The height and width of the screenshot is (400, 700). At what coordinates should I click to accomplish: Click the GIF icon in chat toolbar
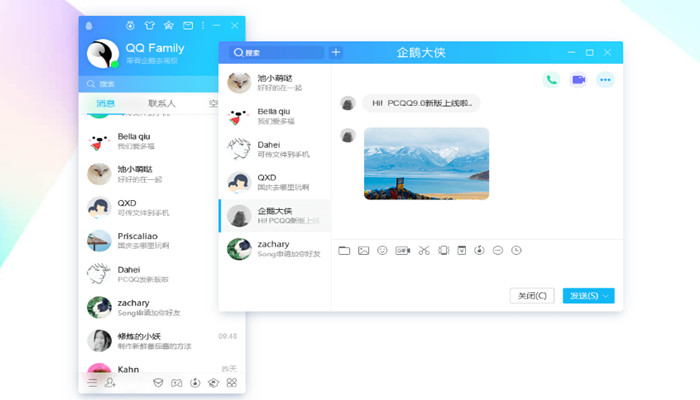pyautogui.click(x=402, y=250)
